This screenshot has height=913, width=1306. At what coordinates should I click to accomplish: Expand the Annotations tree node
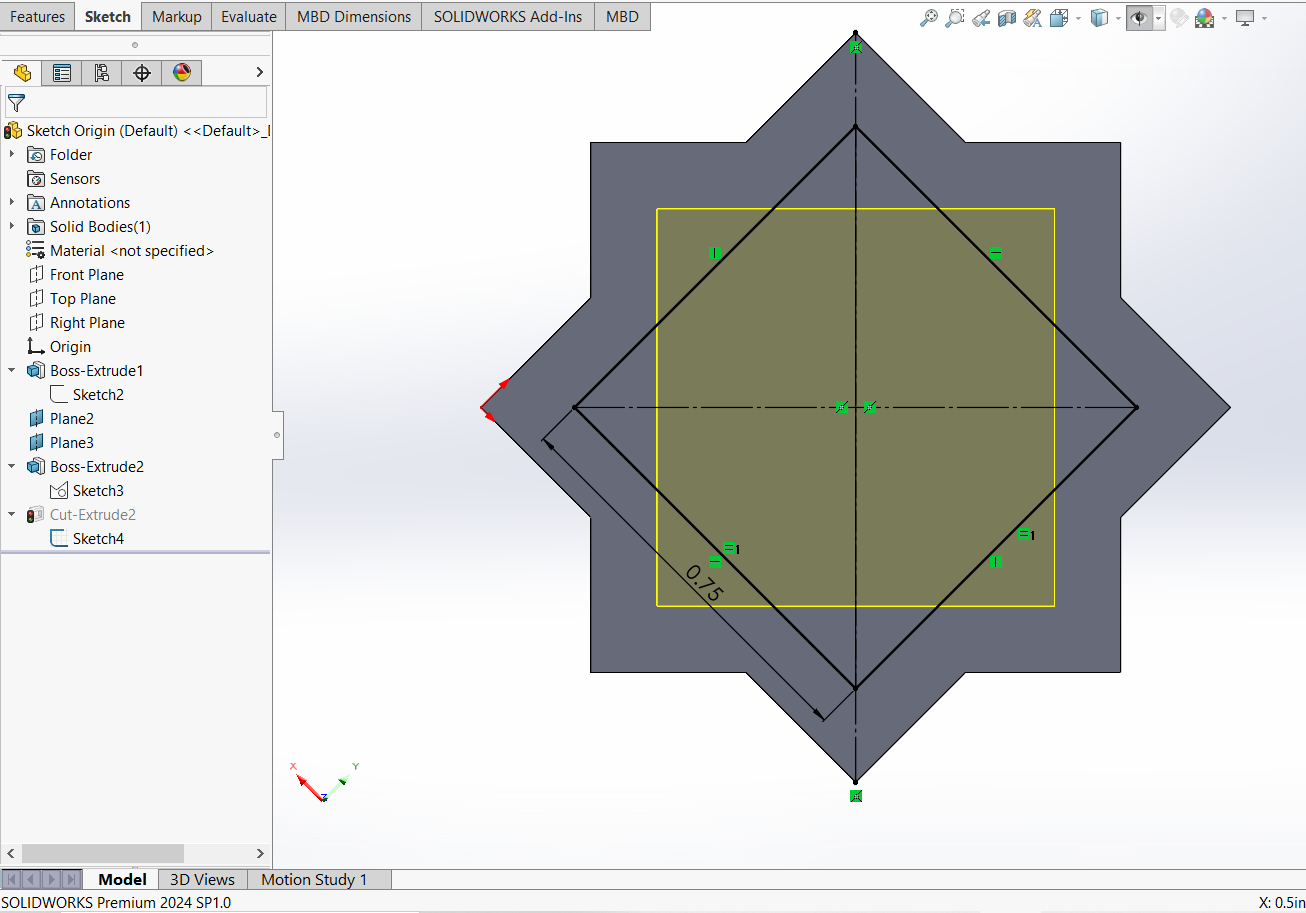(x=12, y=202)
